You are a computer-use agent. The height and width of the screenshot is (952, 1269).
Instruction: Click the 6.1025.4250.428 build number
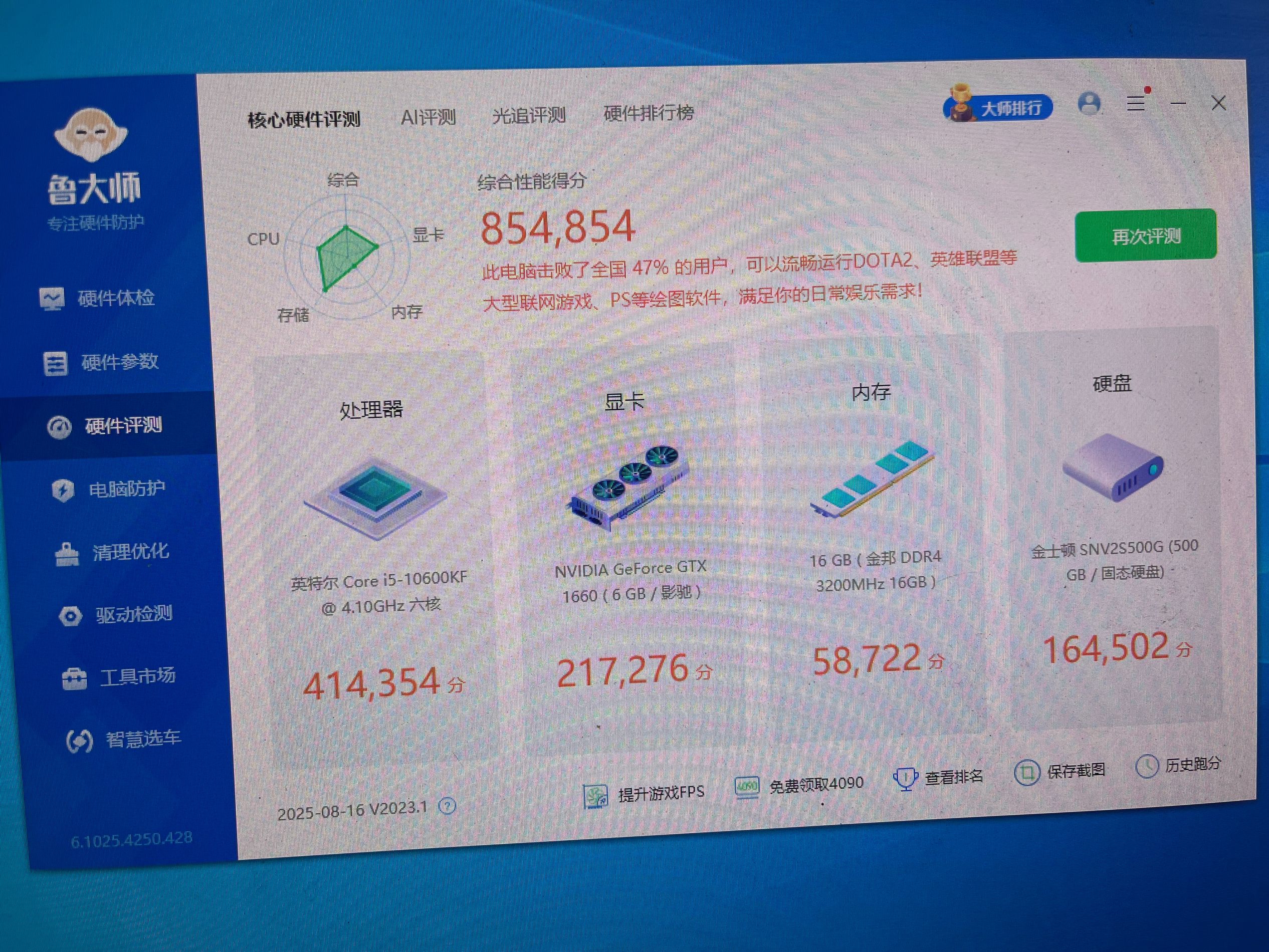pyautogui.click(x=131, y=840)
